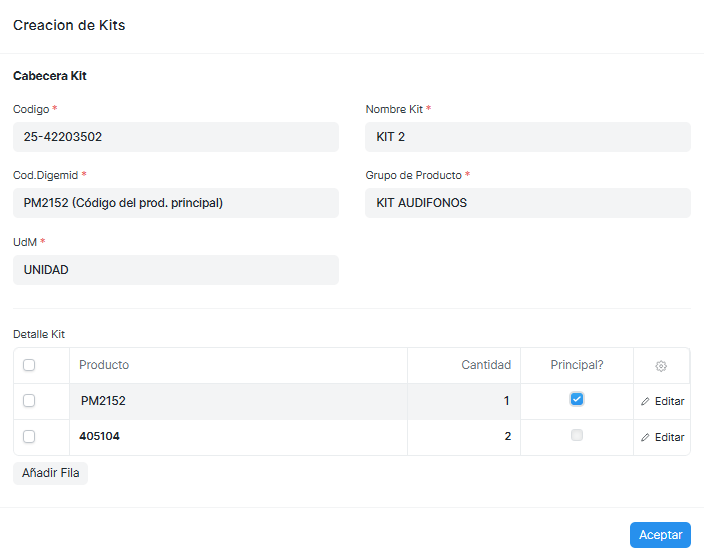704x558 pixels.
Task: Toggle the select-all checkbox in table header
Action: tap(29, 365)
